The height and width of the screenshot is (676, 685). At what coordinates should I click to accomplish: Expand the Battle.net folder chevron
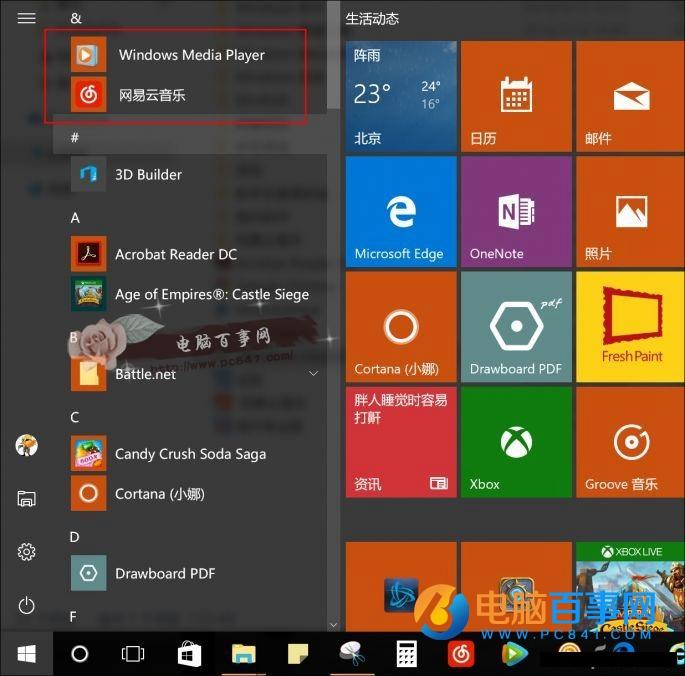tap(313, 374)
